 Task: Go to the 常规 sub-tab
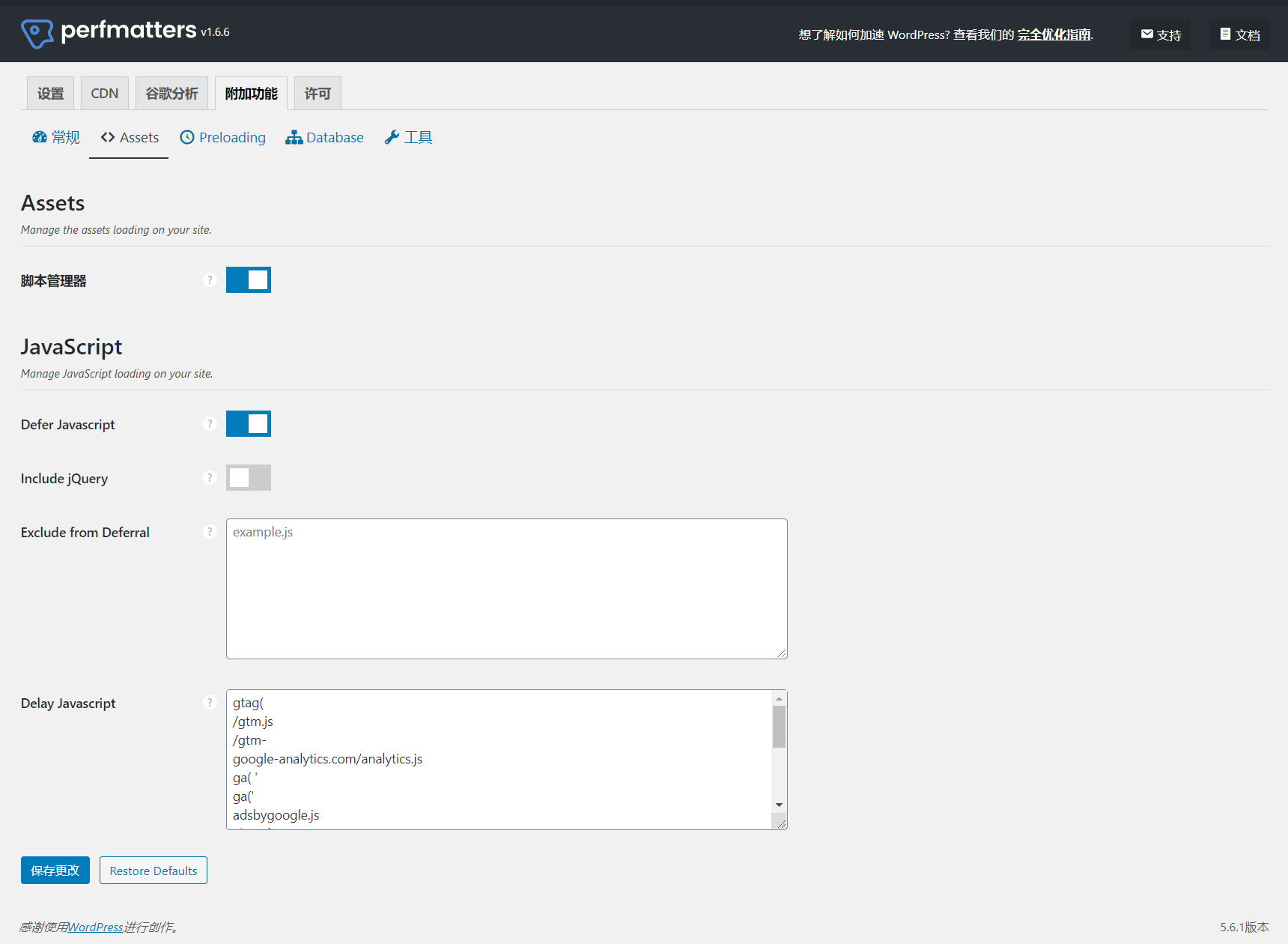click(56, 138)
